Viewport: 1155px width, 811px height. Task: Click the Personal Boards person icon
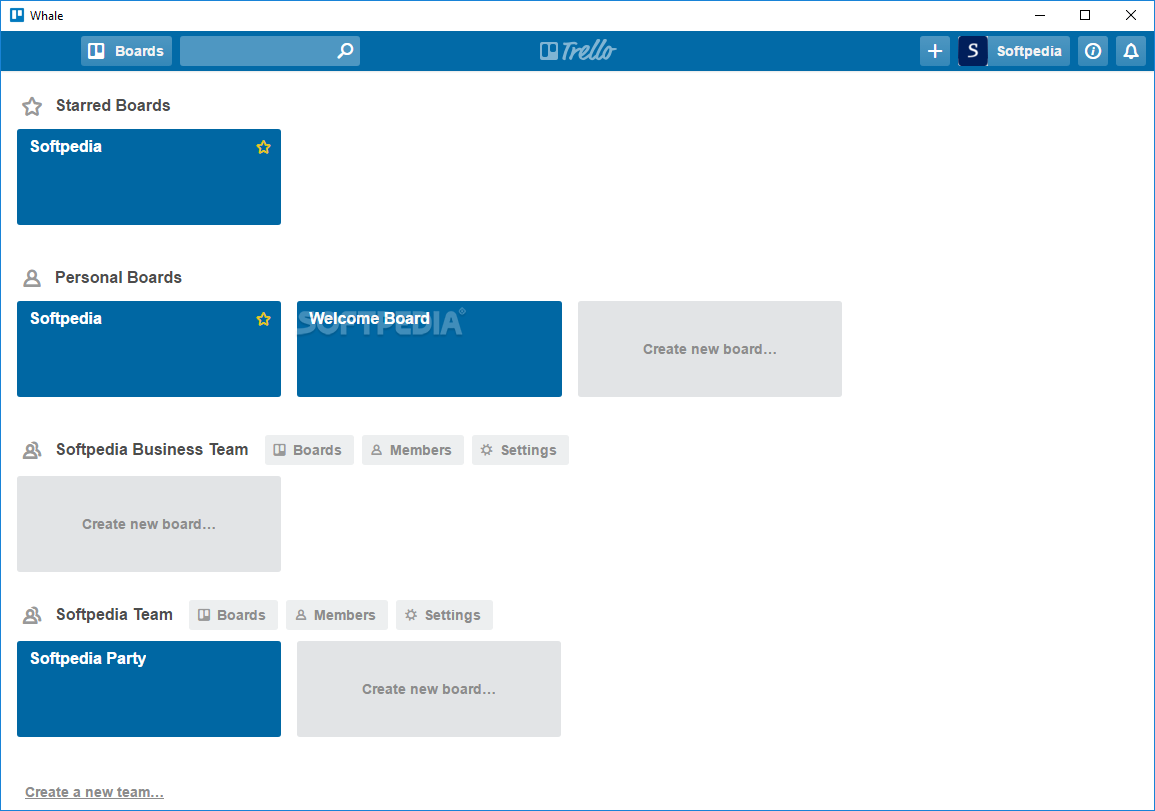pos(32,278)
